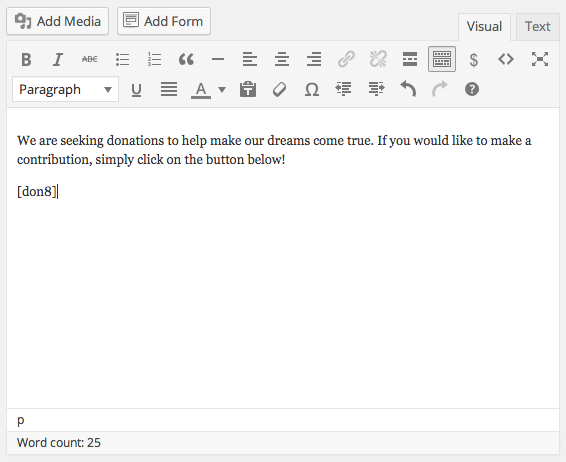Viewport: 566px width, 462px height.
Task: Apply the current text color swatch
Action: click(x=201, y=90)
